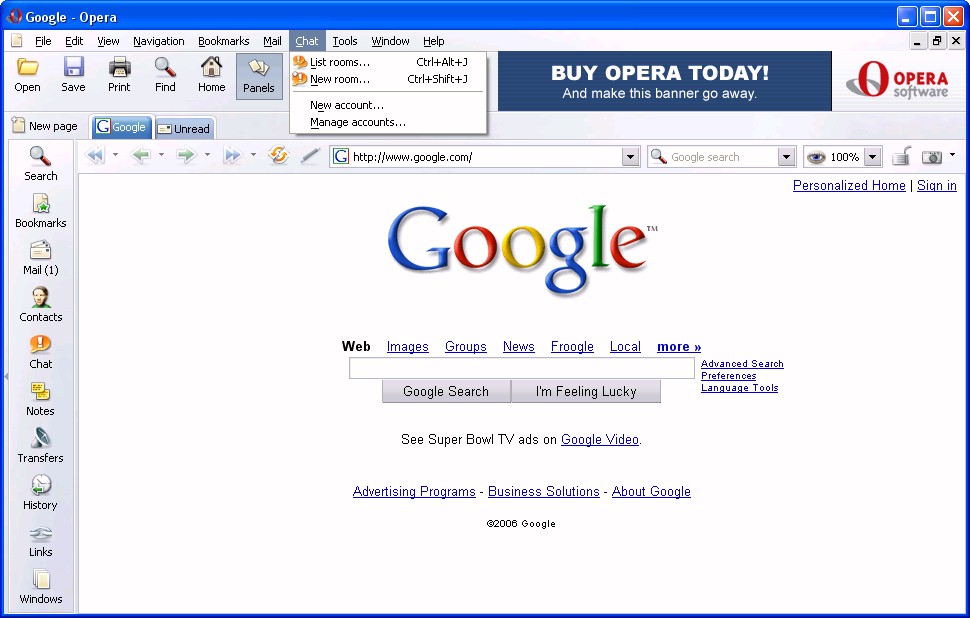The image size is (970, 618).
Task: Click the I'm Feeling Lucky button
Action: (x=586, y=392)
